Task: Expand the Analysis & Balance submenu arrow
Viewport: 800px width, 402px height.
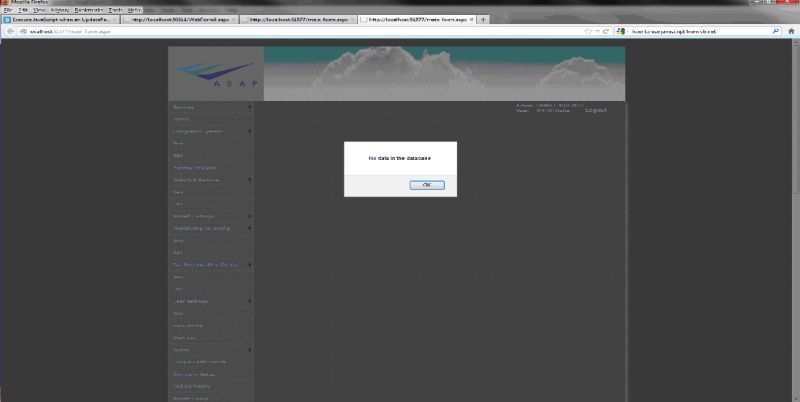Action: coord(250,180)
